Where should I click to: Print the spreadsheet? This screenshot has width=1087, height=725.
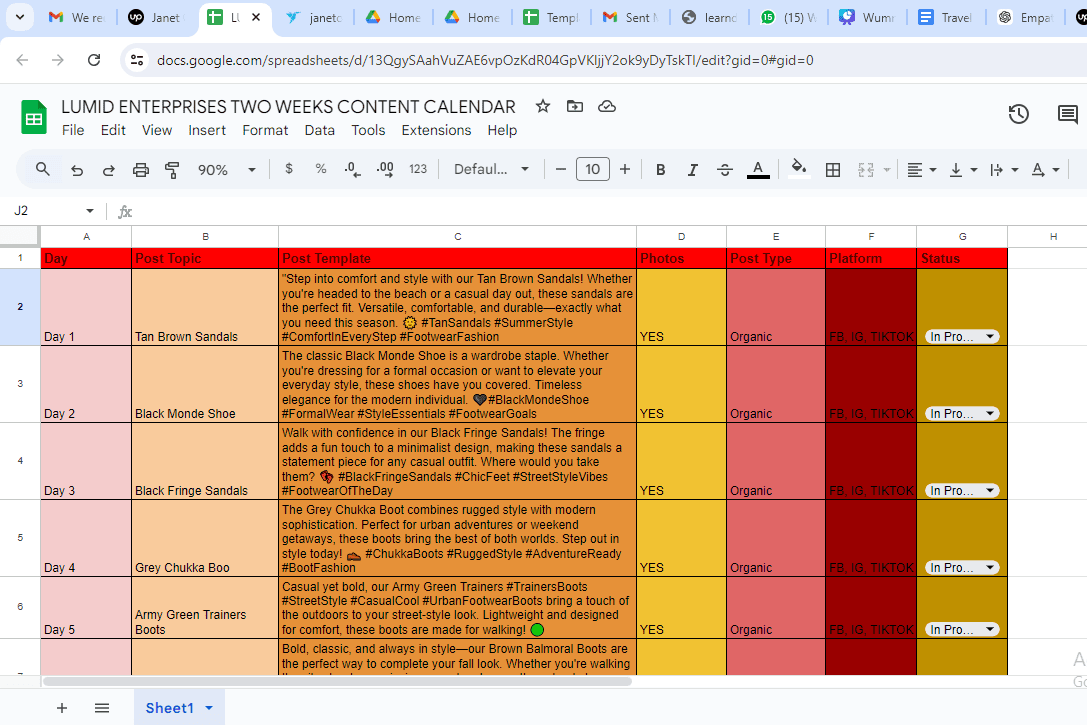[141, 170]
